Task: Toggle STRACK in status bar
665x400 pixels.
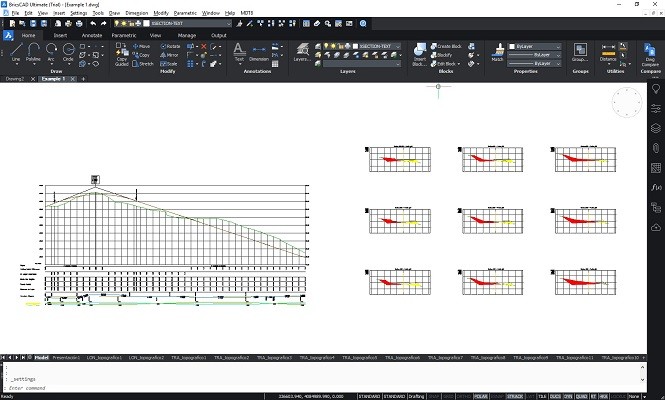Action: [515, 397]
